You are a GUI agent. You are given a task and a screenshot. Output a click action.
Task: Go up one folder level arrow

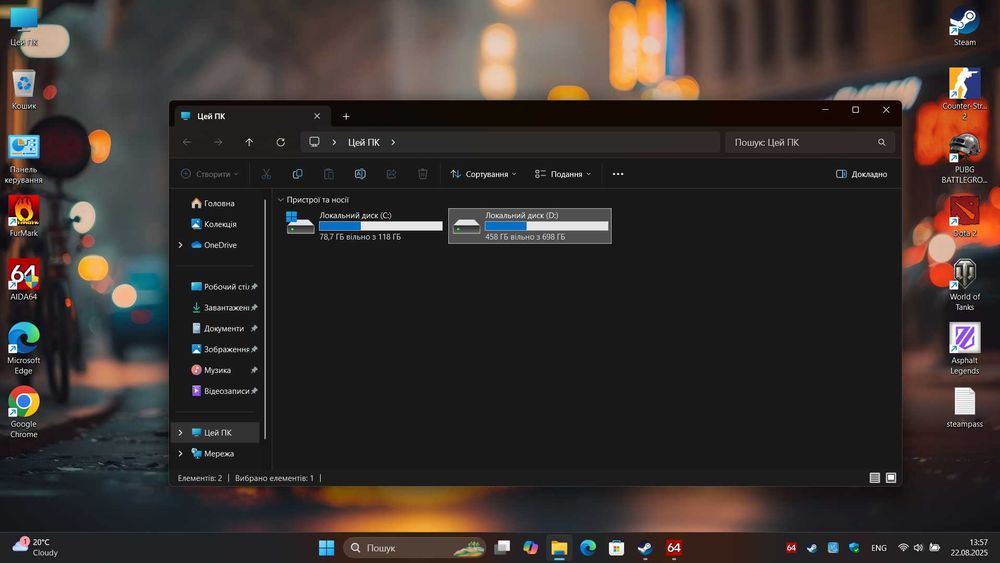click(249, 142)
